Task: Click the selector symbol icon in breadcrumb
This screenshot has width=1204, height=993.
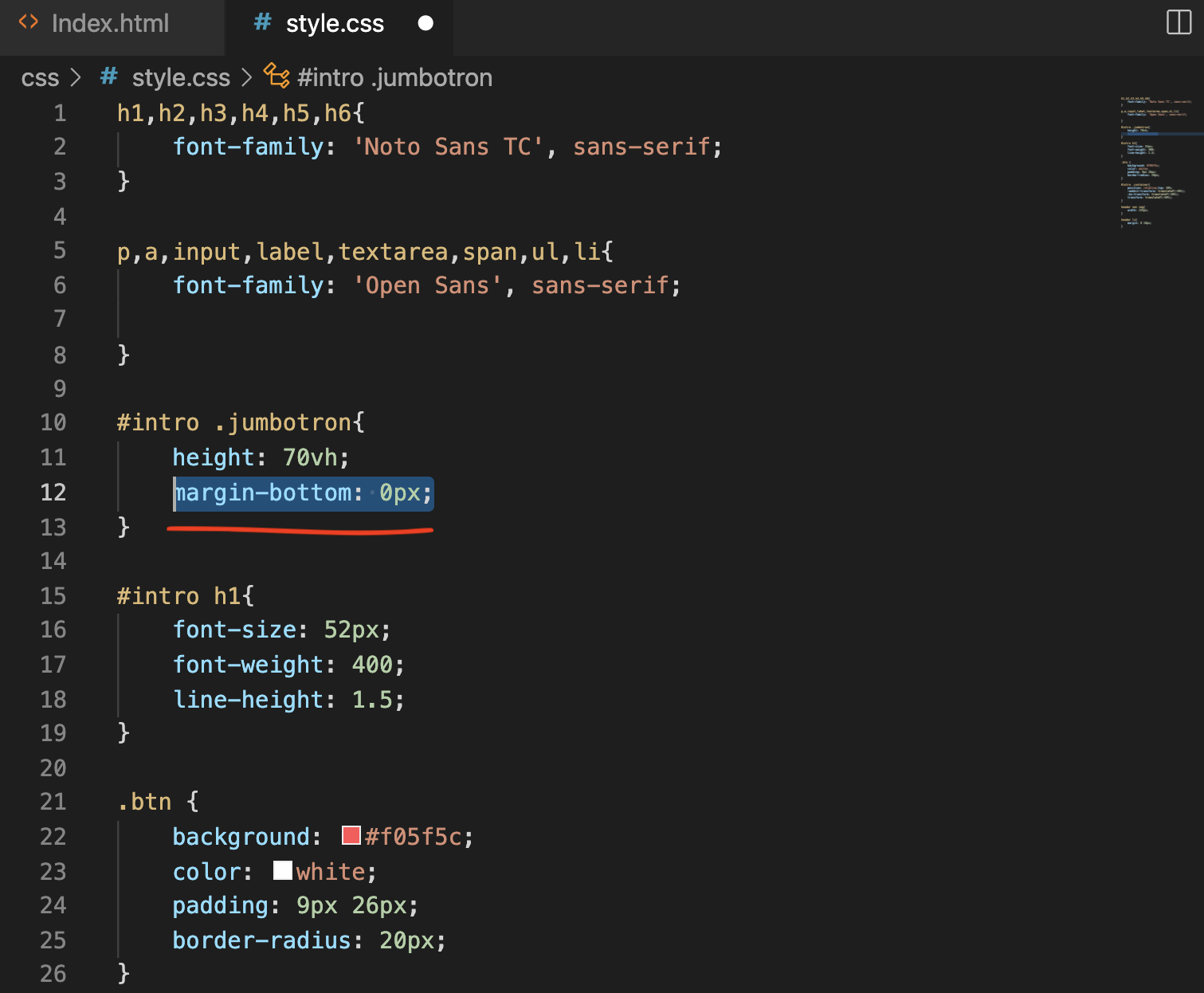Action: coord(276,77)
